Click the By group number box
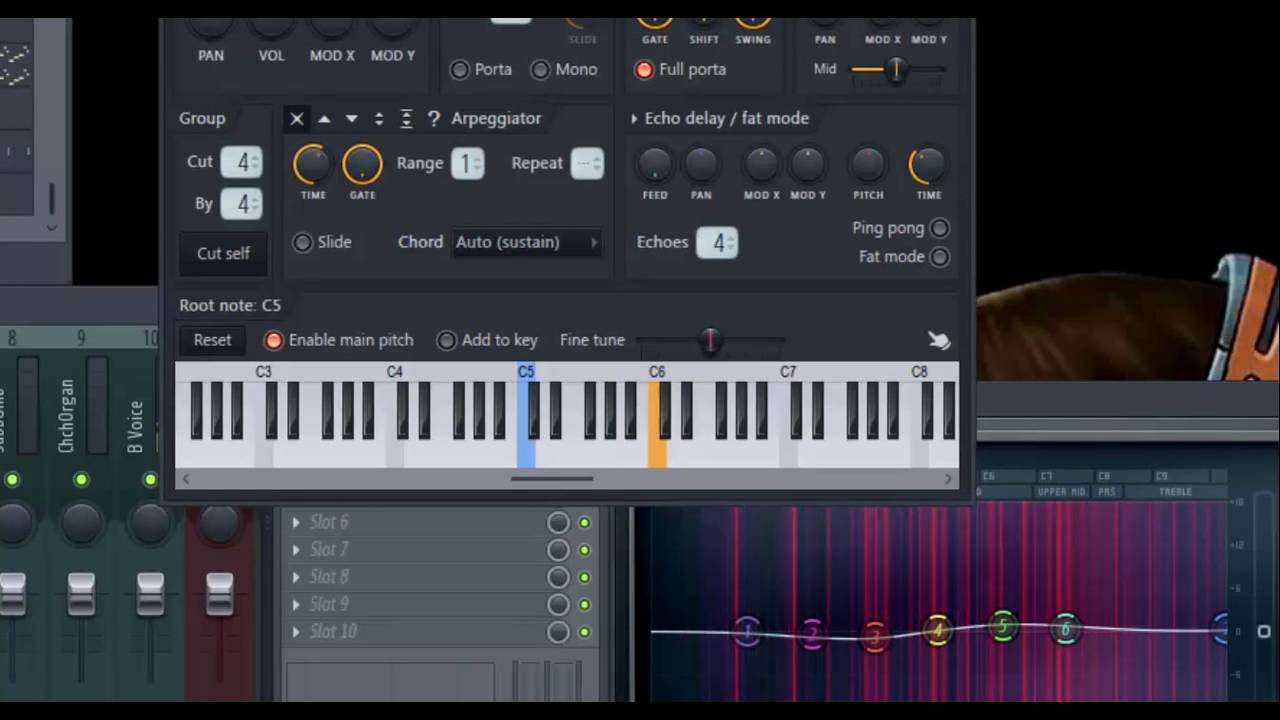 [241, 204]
